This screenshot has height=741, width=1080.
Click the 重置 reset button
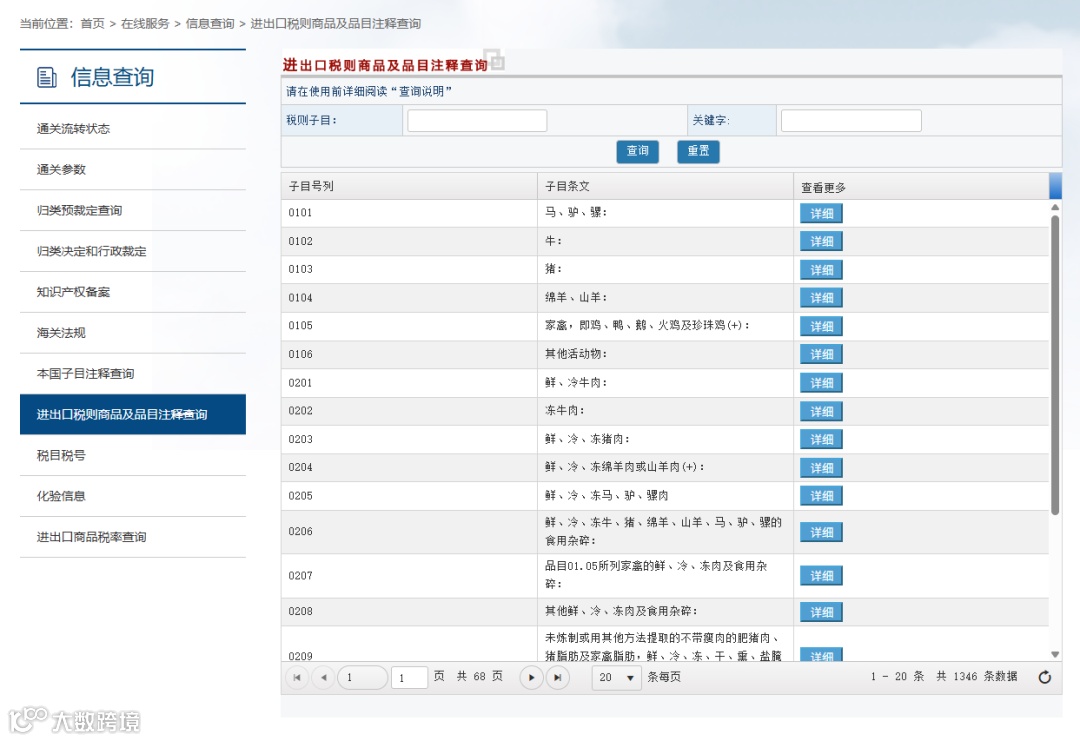click(698, 151)
